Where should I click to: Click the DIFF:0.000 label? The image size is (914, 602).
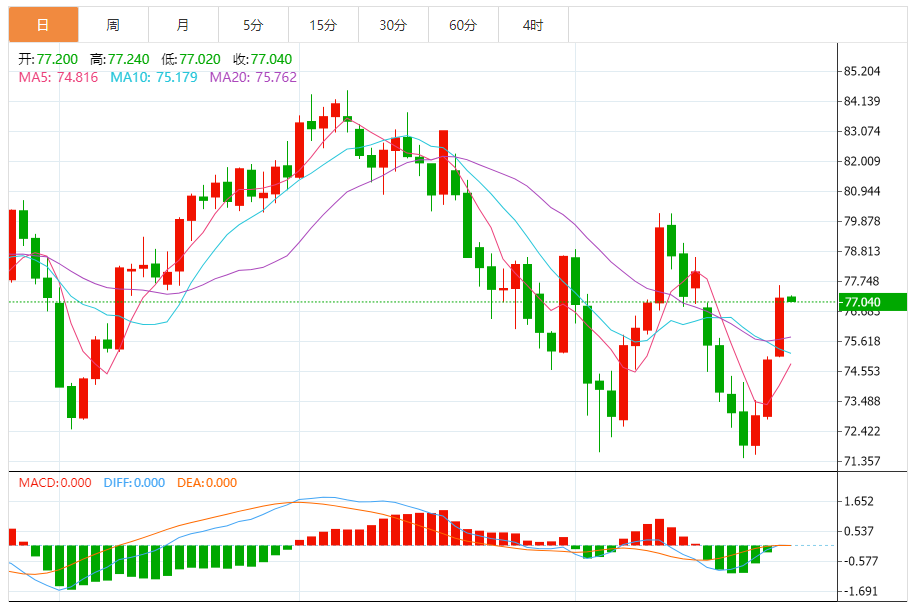134,483
